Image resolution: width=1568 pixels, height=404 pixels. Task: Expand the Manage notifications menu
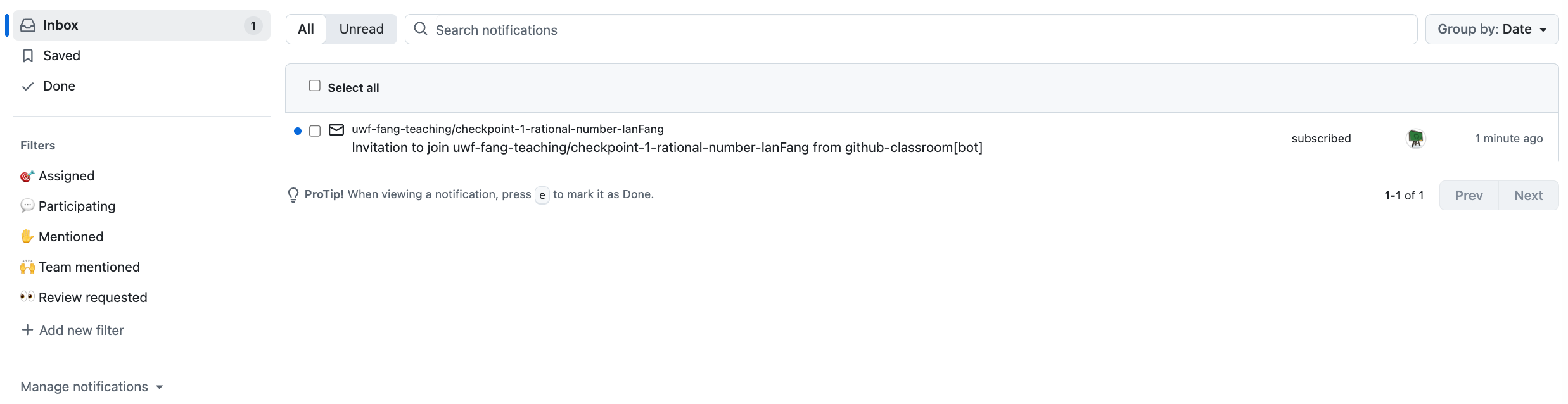(92, 386)
